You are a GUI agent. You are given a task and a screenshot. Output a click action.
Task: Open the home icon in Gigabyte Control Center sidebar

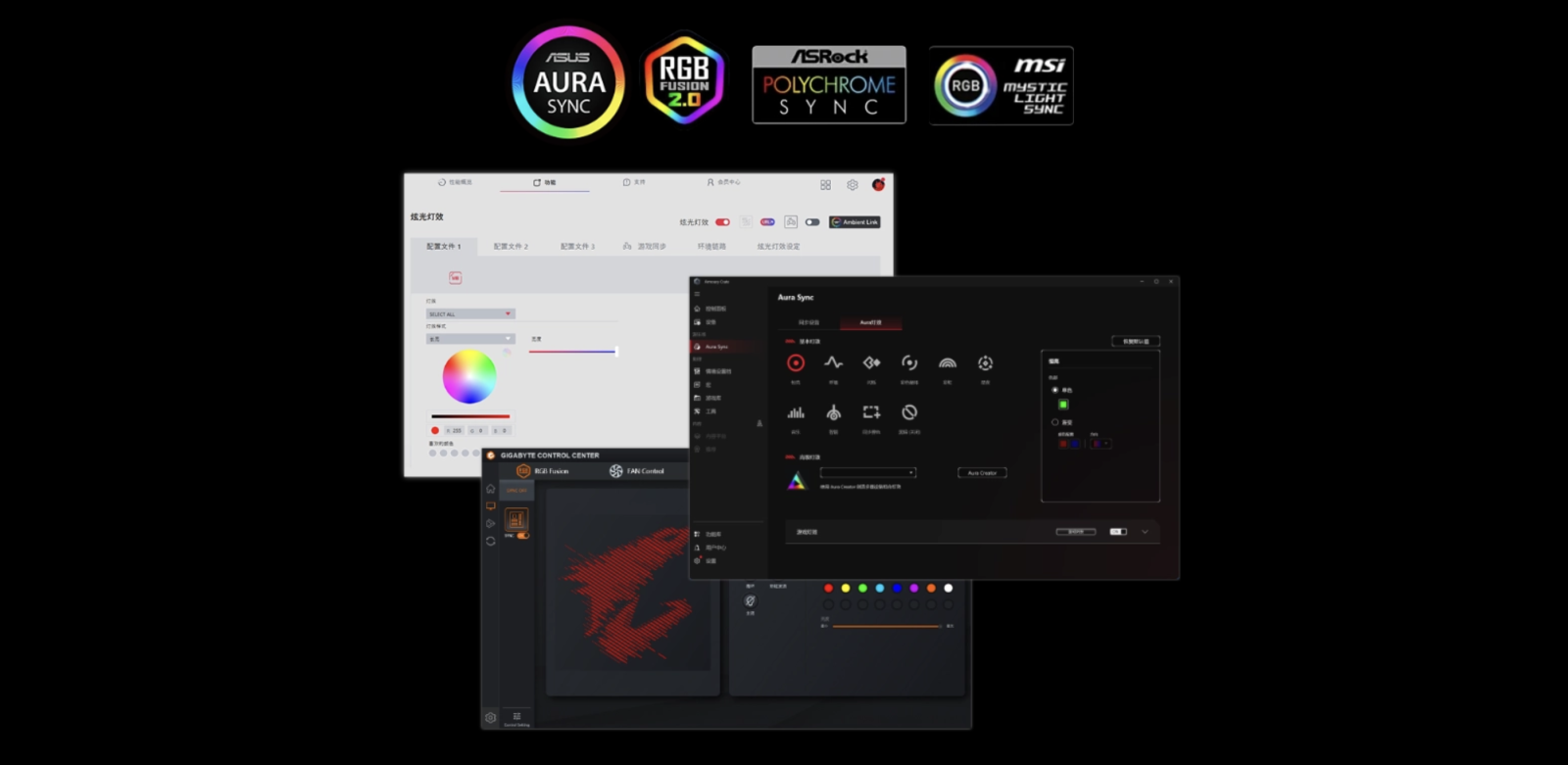pyautogui.click(x=491, y=489)
